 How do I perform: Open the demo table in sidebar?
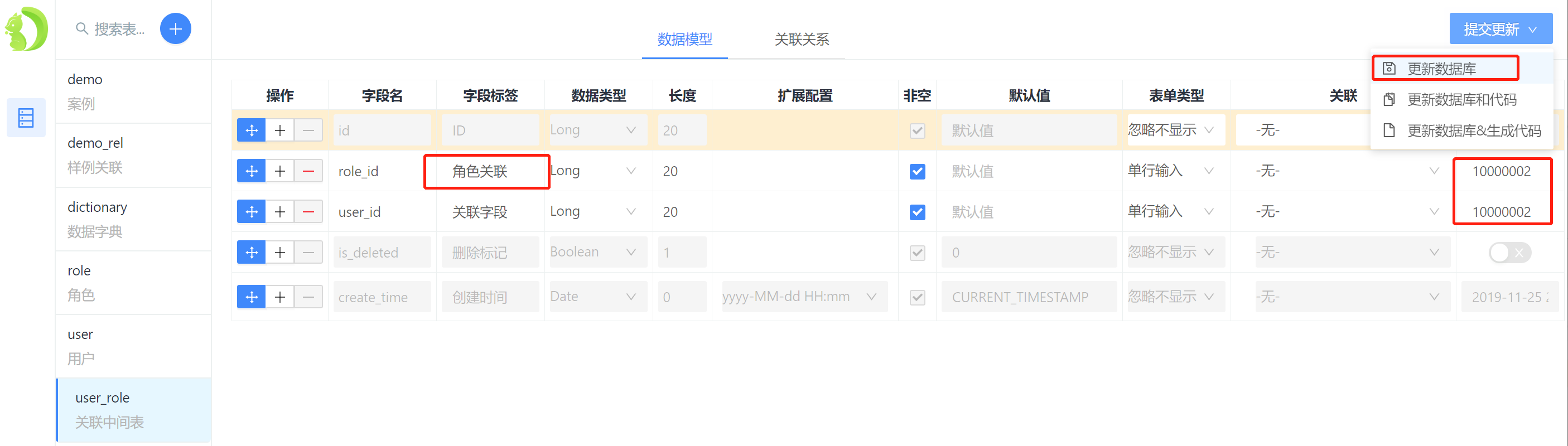[x=133, y=91]
